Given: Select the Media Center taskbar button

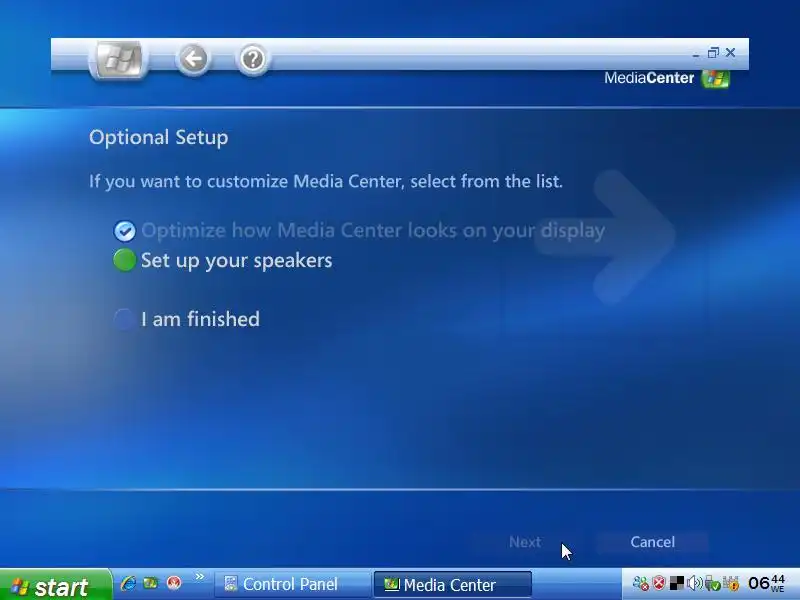Looking at the screenshot, I should (453, 584).
